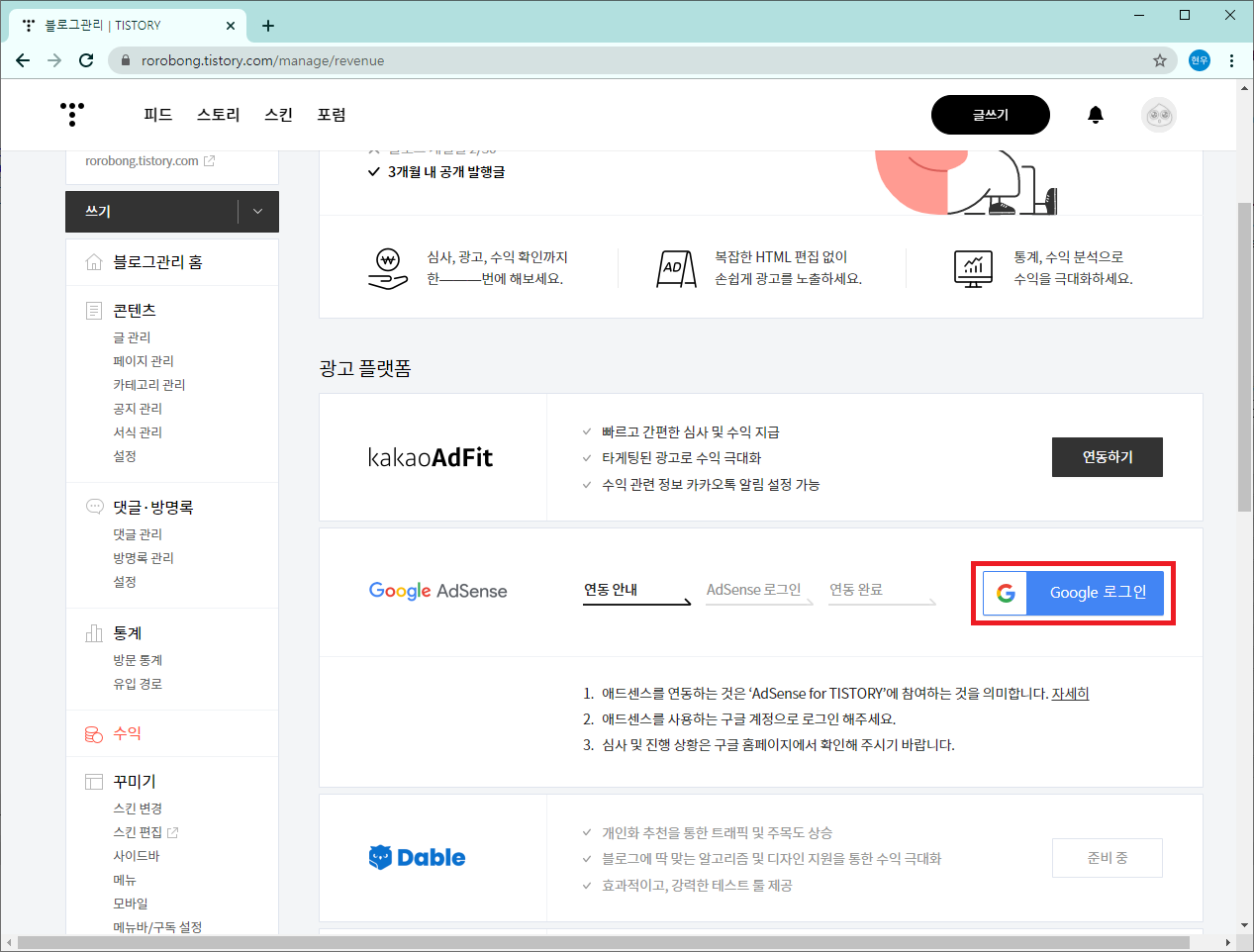Open 스킨 변경
The image size is (1254, 952).
click(x=138, y=809)
